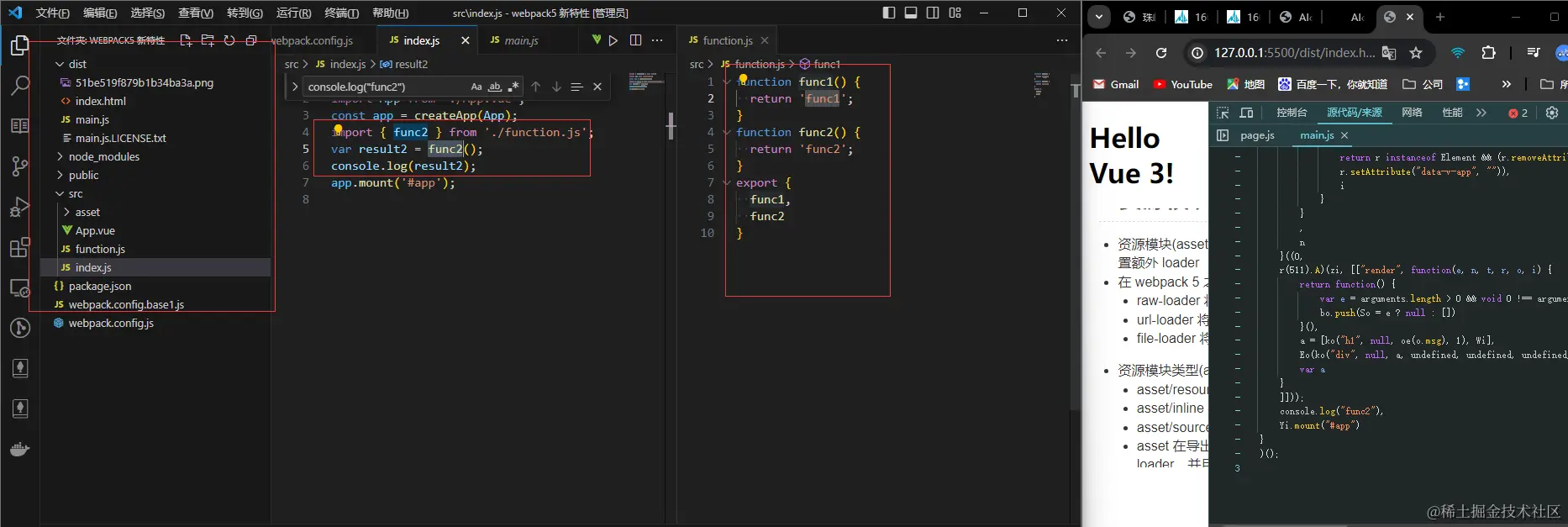Open the 文件(F) menu

pos(52,13)
